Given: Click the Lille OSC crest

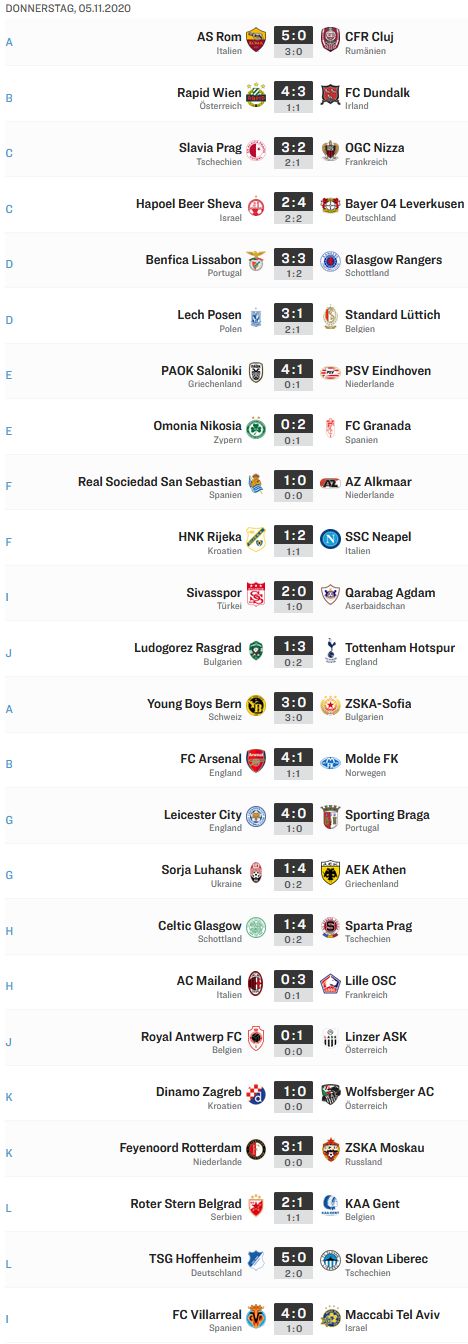Looking at the screenshot, I should tap(330, 981).
